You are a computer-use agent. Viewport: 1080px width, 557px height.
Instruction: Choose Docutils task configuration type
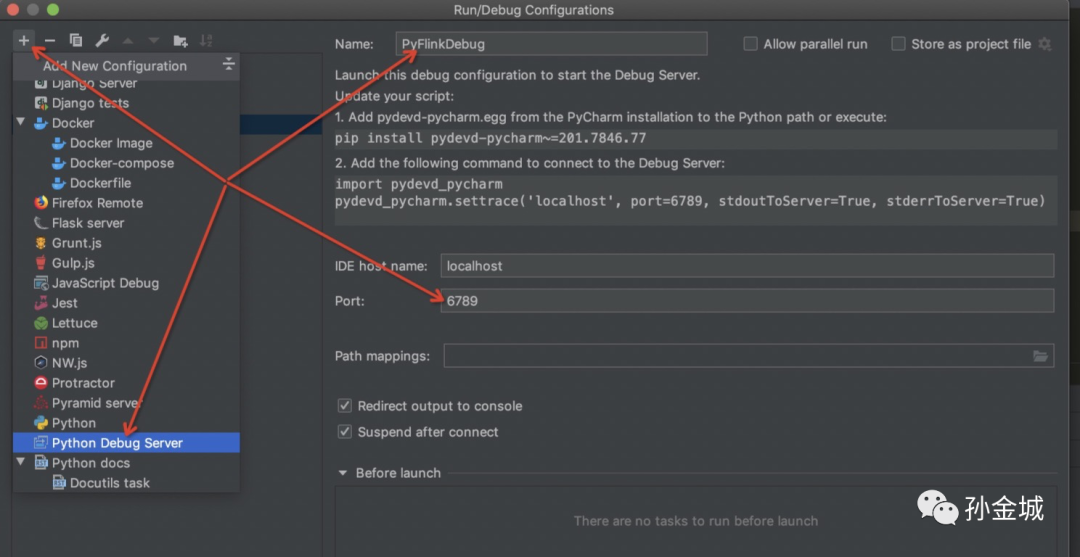[126, 483]
